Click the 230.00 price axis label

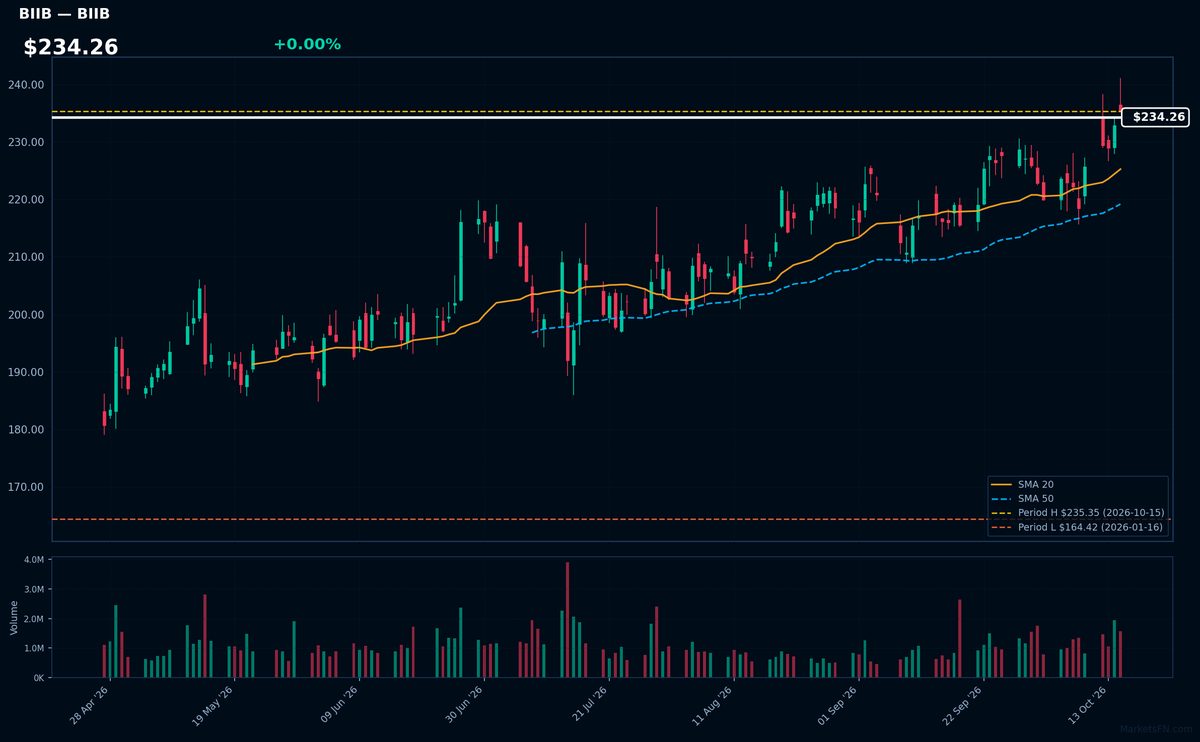pyautogui.click(x=26, y=143)
